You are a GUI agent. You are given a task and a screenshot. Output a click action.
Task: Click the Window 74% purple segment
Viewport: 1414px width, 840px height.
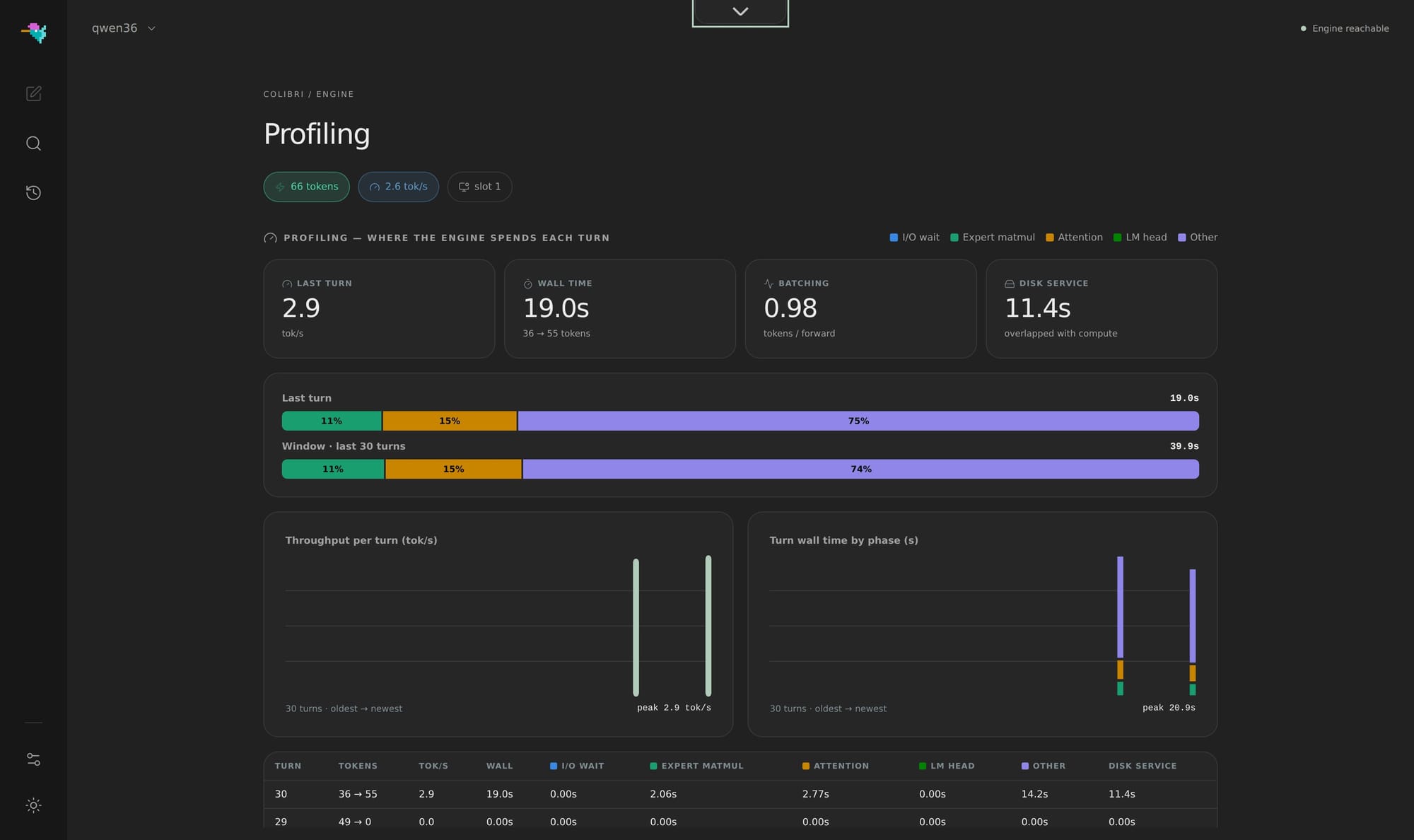pos(861,469)
